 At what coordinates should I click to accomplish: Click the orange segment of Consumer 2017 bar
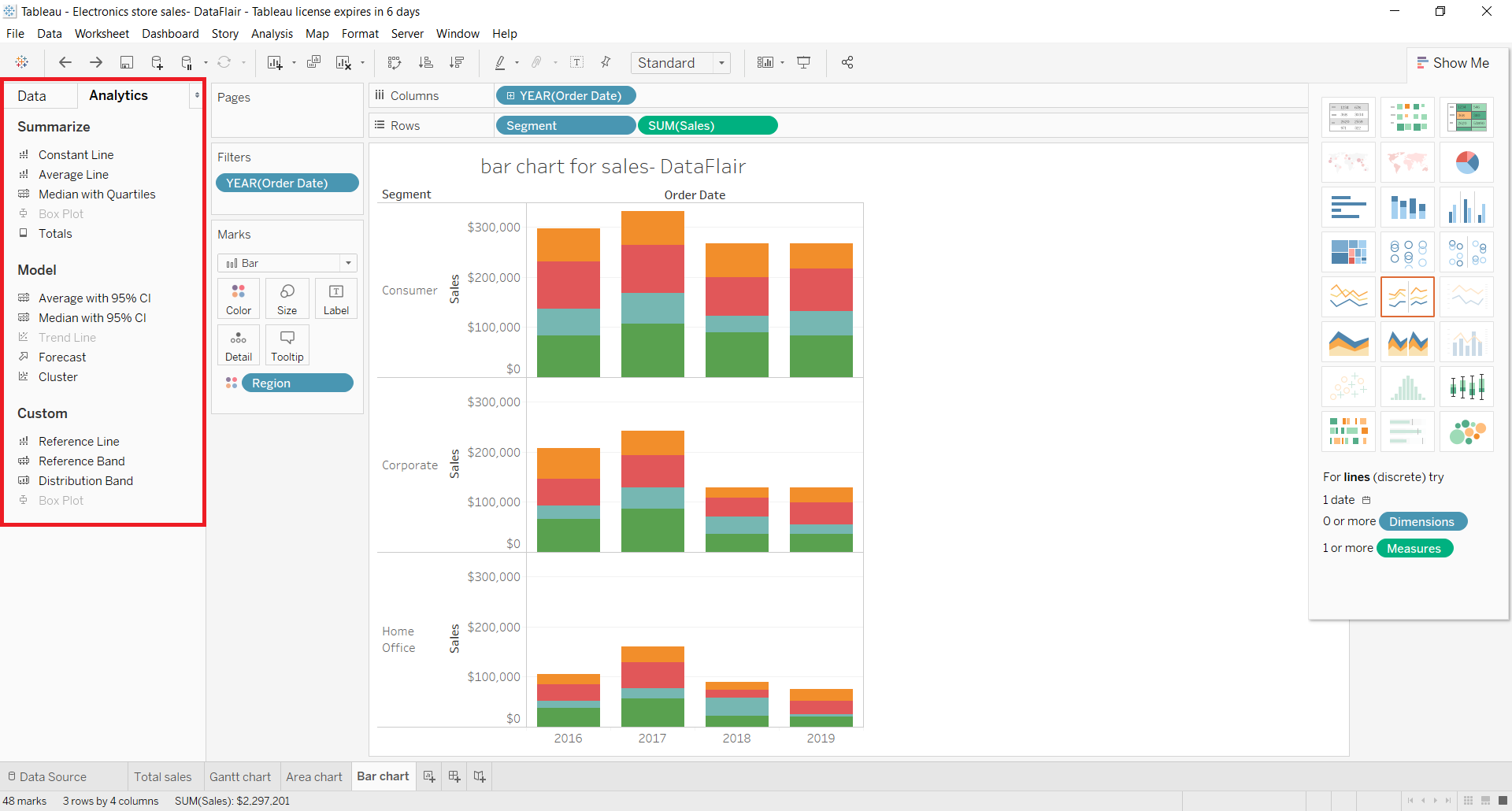652,228
